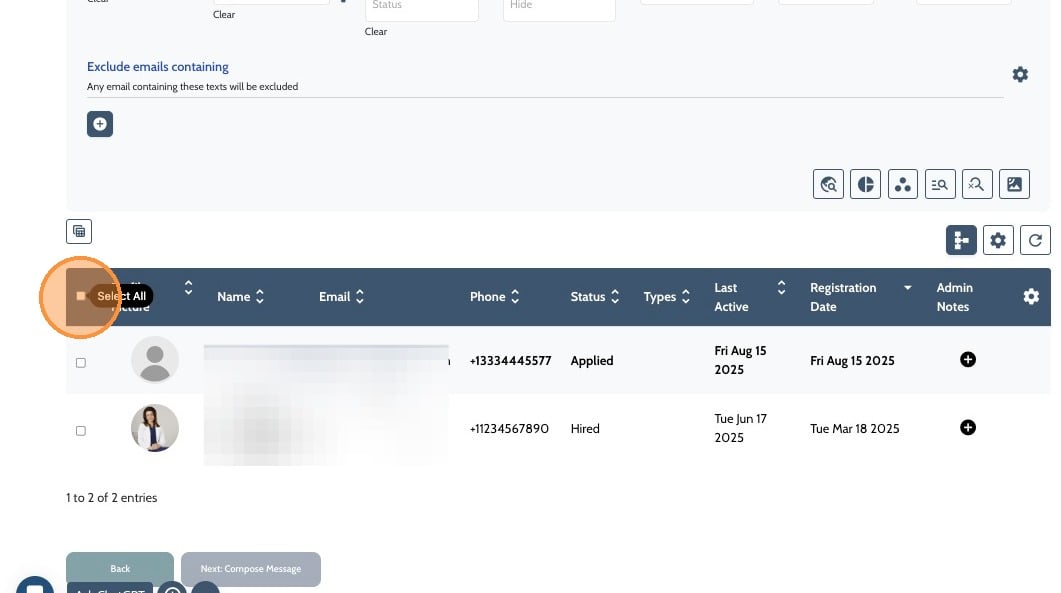Sort by Registration Date descending arrow
The width and height of the screenshot is (1061, 593).
(x=907, y=288)
